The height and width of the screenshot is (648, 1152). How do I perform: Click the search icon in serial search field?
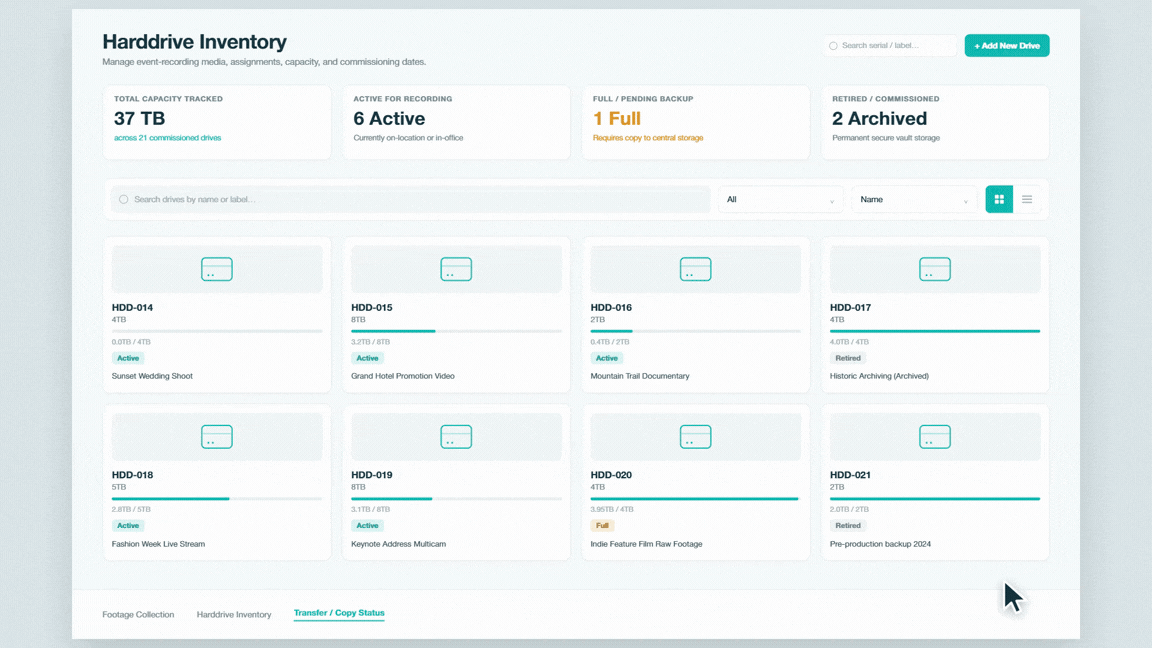click(833, 46)
